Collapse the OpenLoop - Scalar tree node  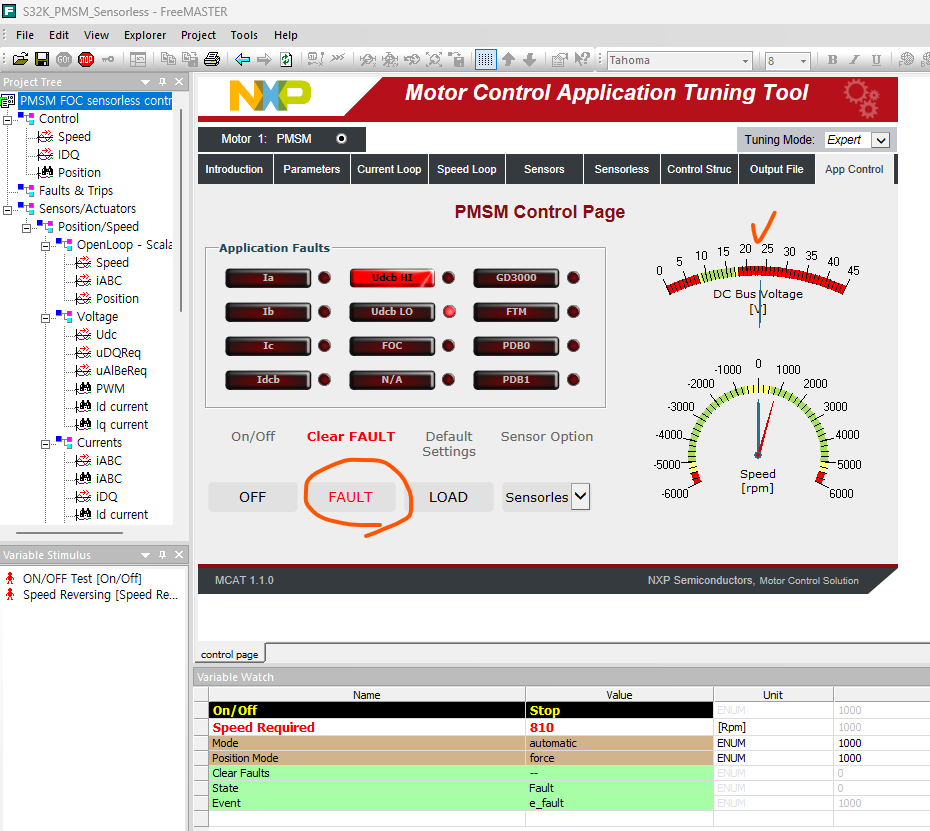[x=46, y=246]
